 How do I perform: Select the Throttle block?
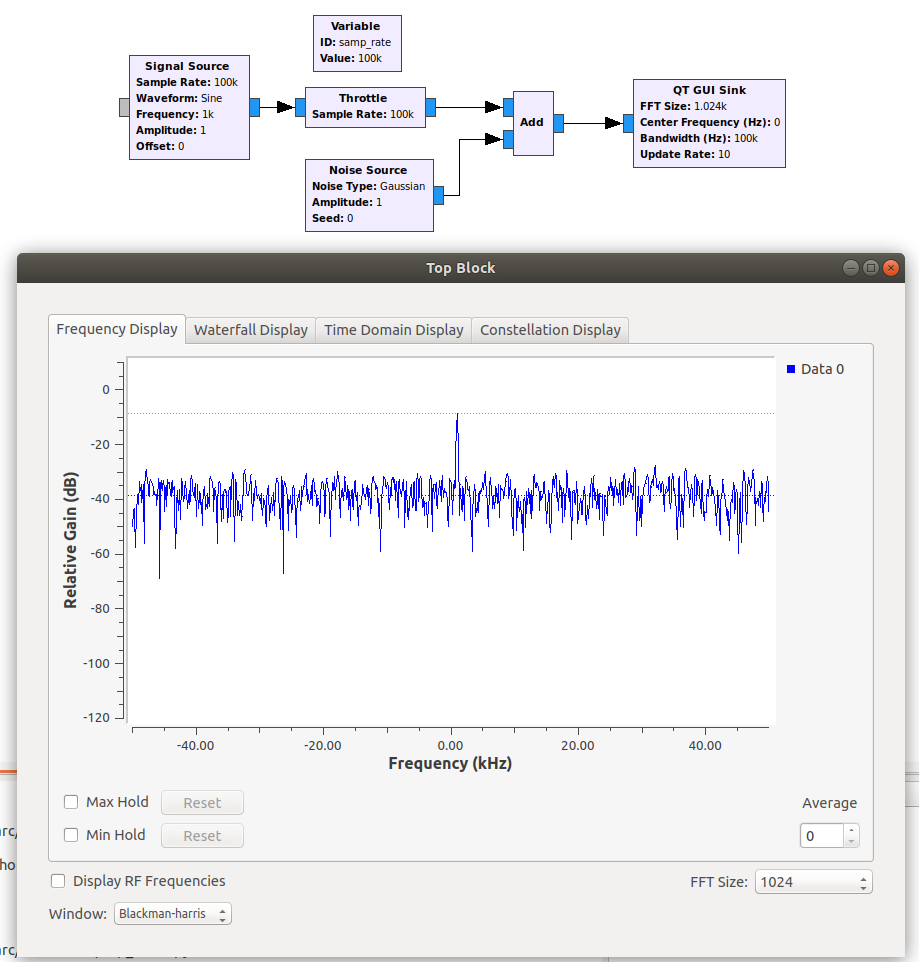coord(364,107)
